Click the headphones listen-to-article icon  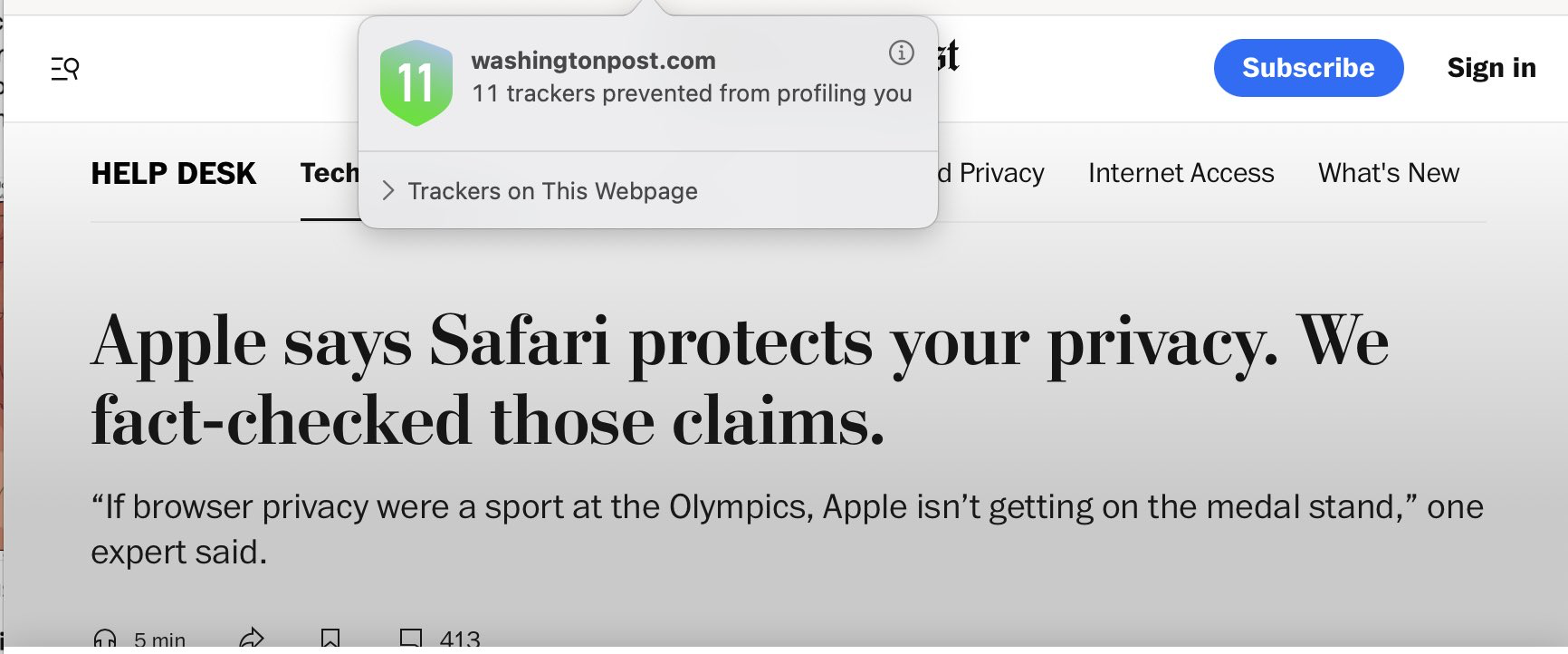click(x=105, y=640)
